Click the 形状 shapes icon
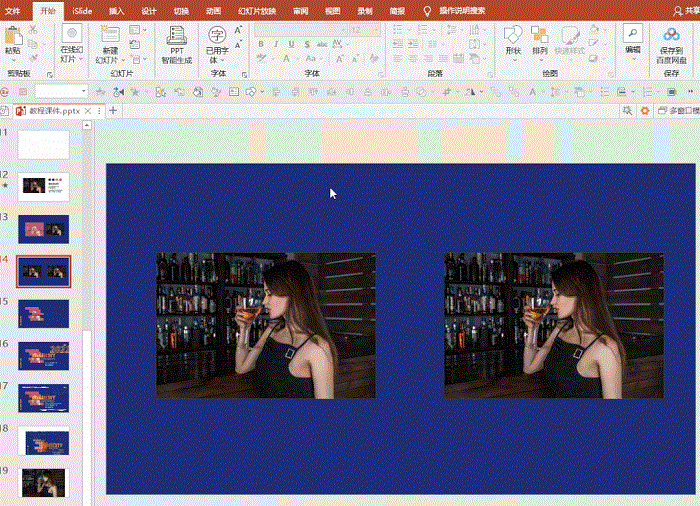 pyautogui.click(x=513, y=34)
